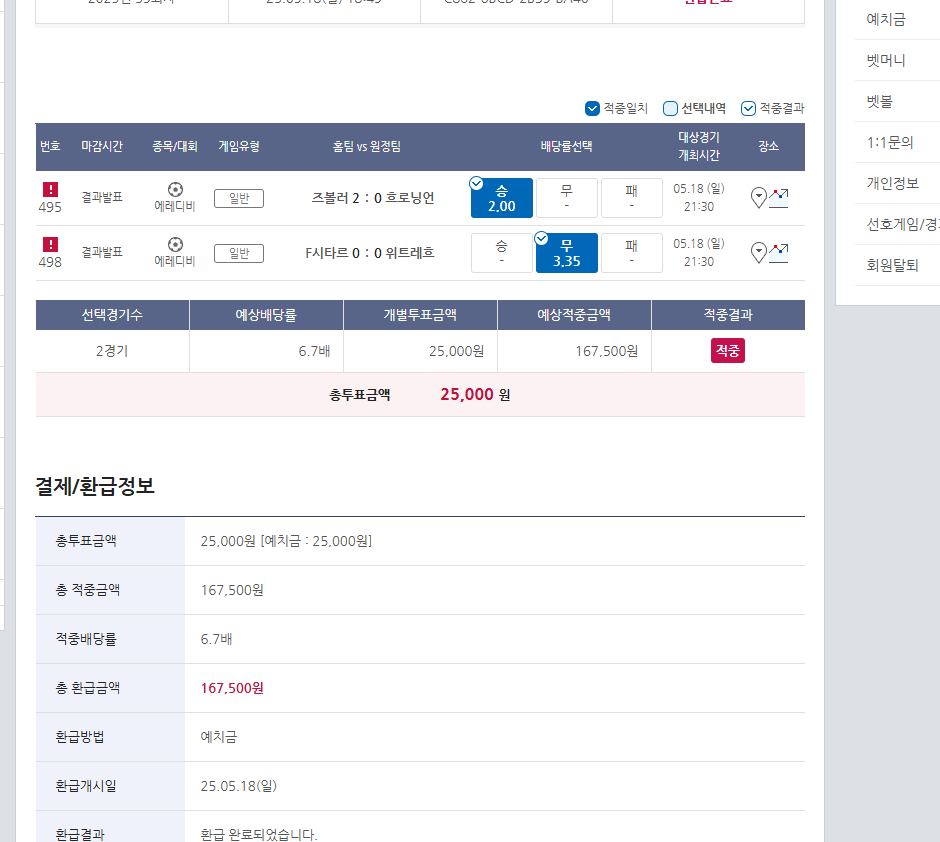Click the 총 적중금액 167,500원 value
Screen dimensions: 940x842
pyautogui.click(x=232, y=590)
